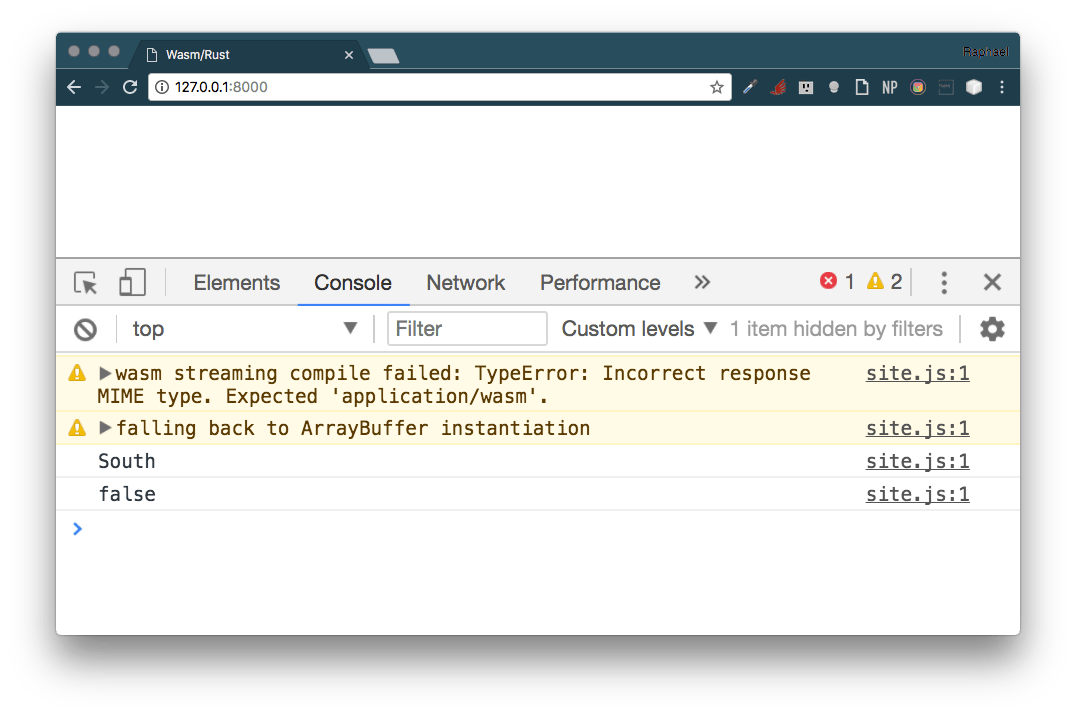Switch to the Network tab
Viewport: 1076px width, 715px height.
465,282
